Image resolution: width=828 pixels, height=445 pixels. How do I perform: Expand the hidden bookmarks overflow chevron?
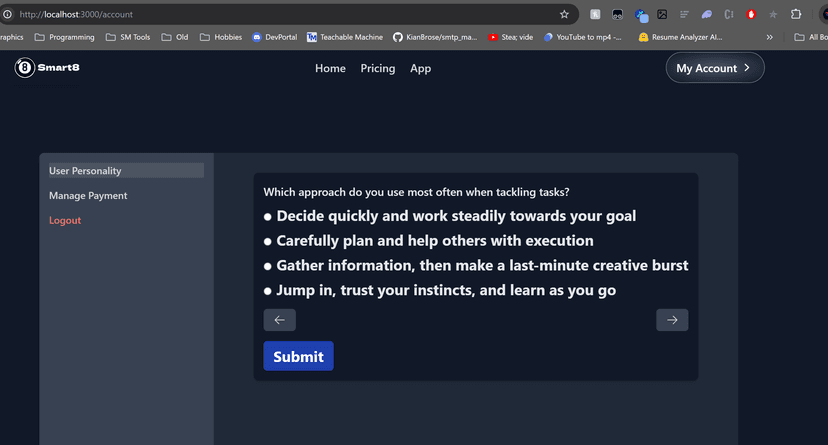tap(769, 37)
